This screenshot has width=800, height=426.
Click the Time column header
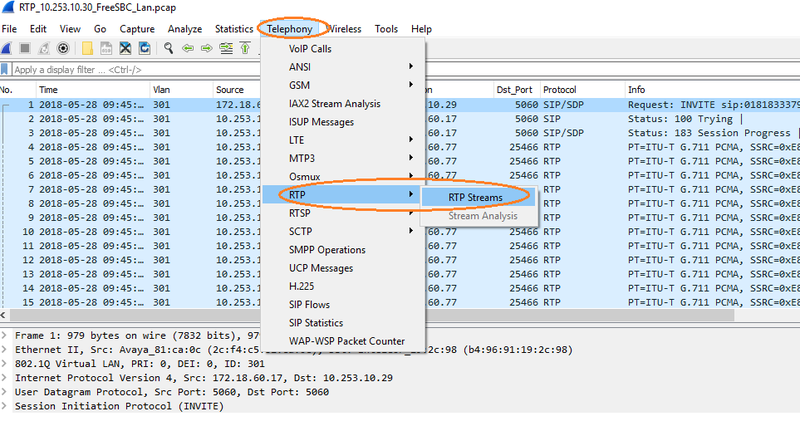pos(92,90)
